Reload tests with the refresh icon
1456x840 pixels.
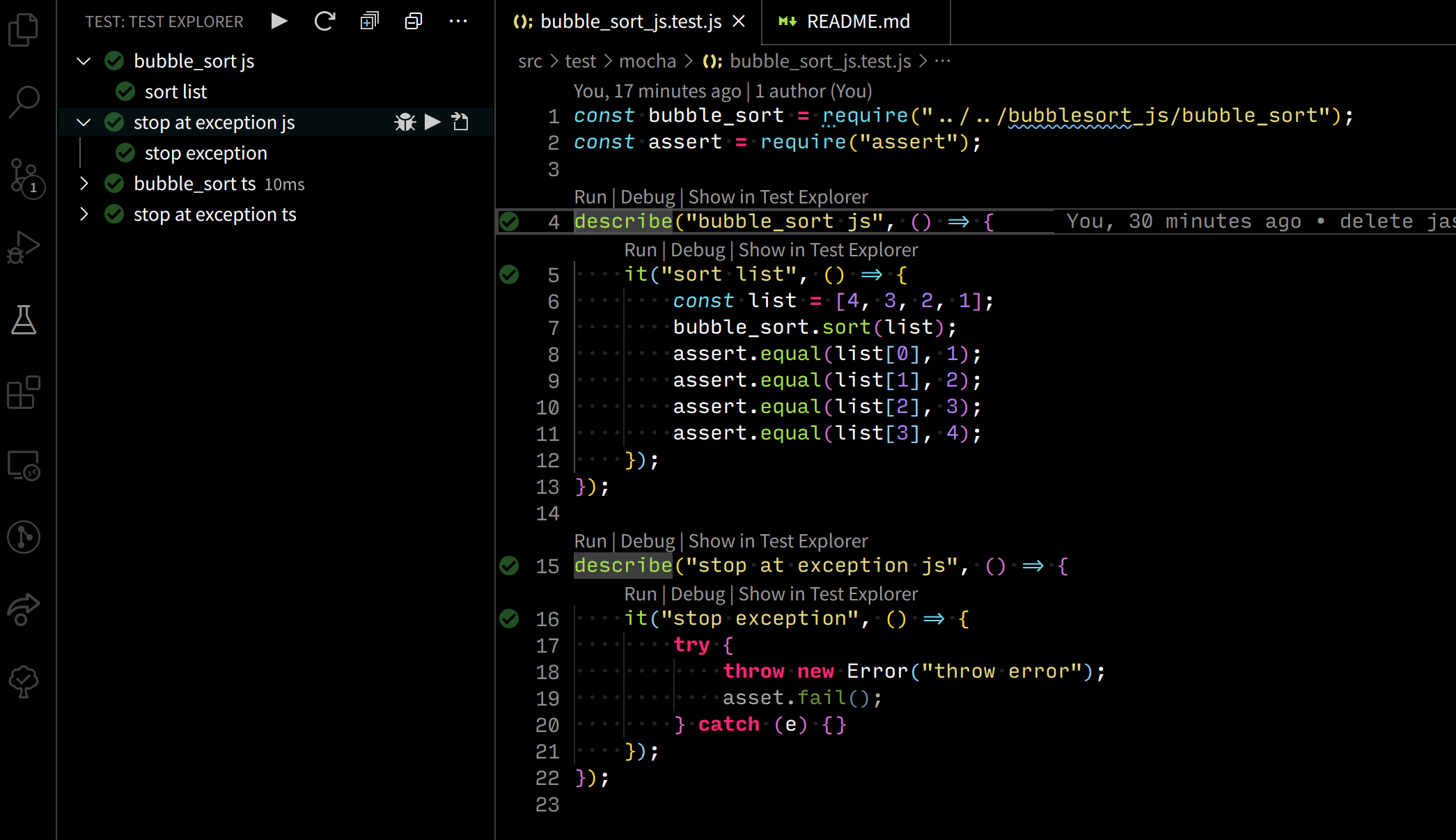[324, 22]
